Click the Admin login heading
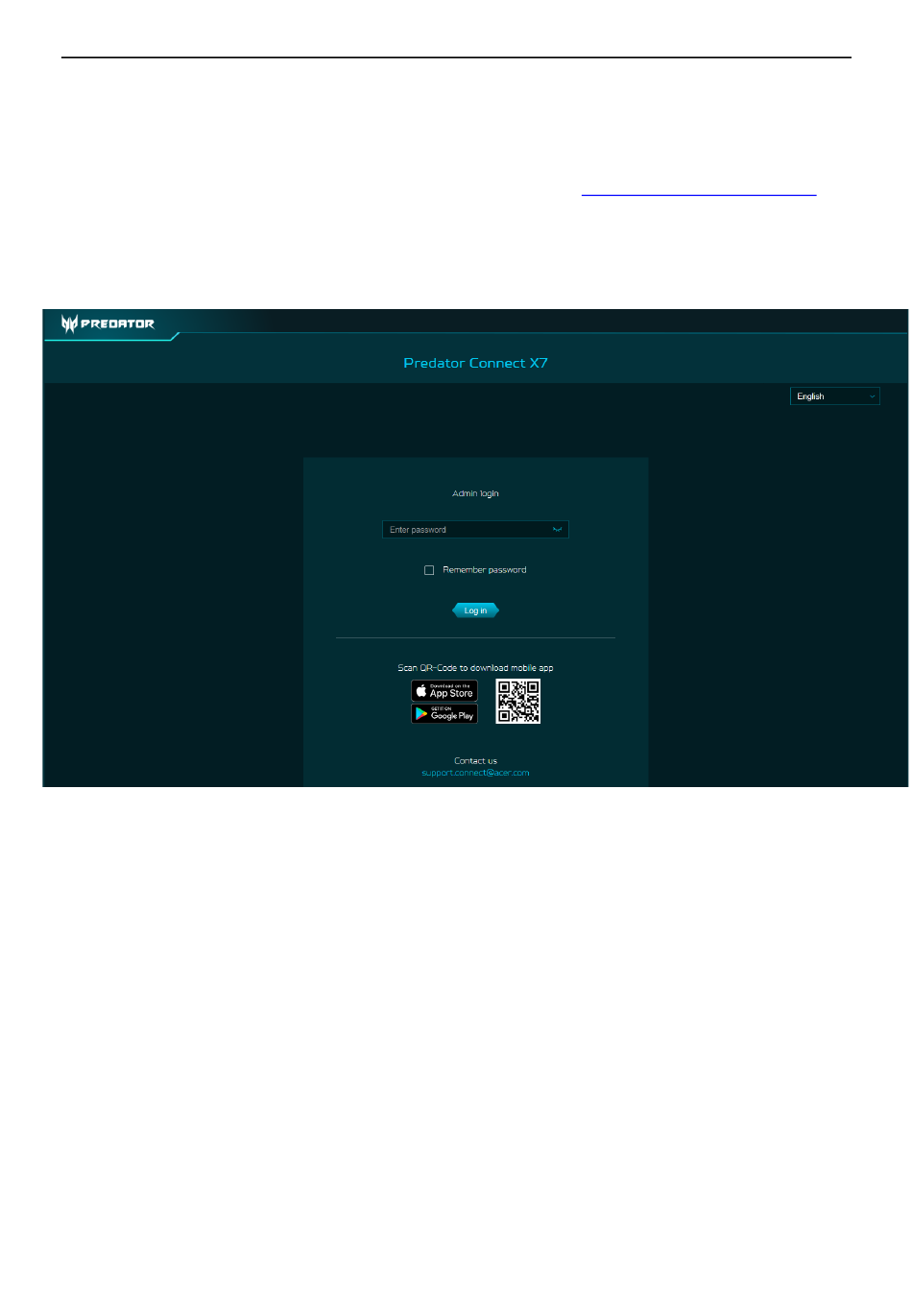 point(475,493)
